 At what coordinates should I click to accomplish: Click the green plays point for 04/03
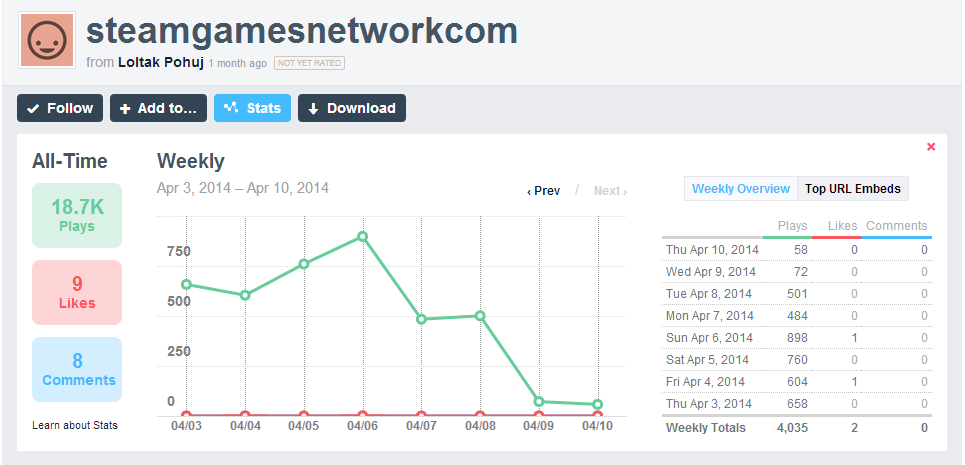point(186,284)
